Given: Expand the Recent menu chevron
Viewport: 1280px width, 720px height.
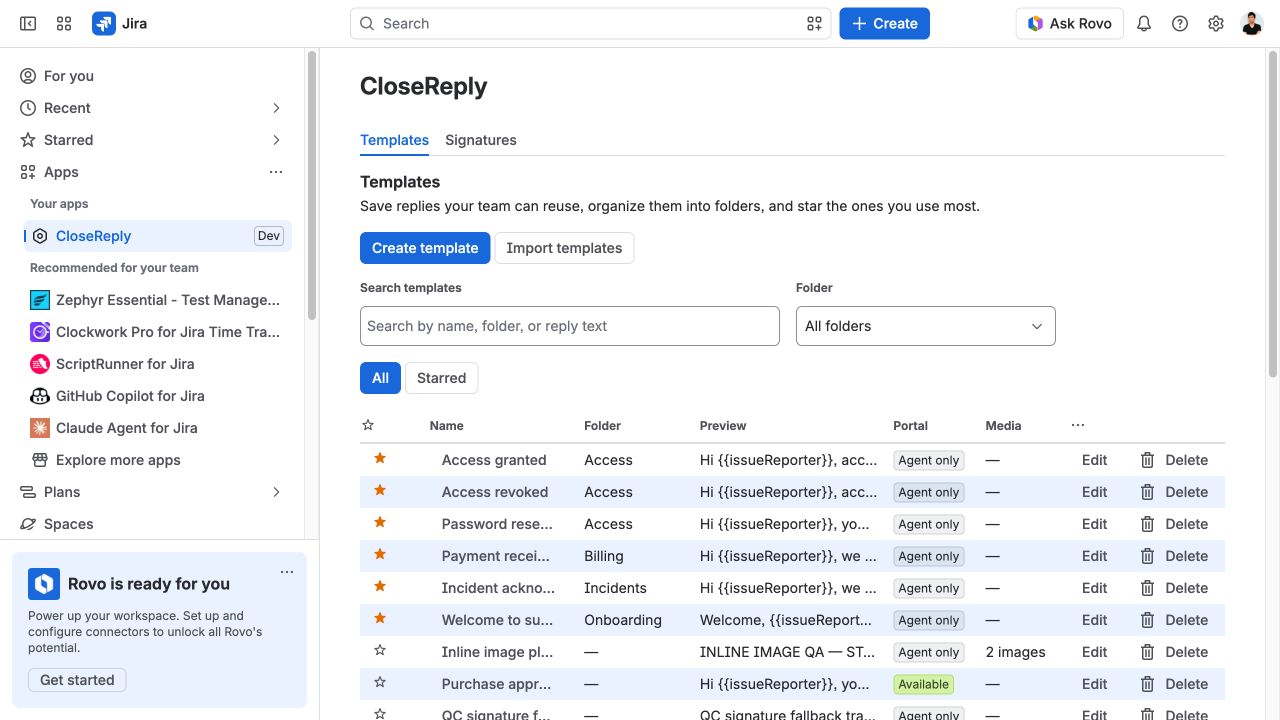Looking at the screenshot, I should [276, 108].
